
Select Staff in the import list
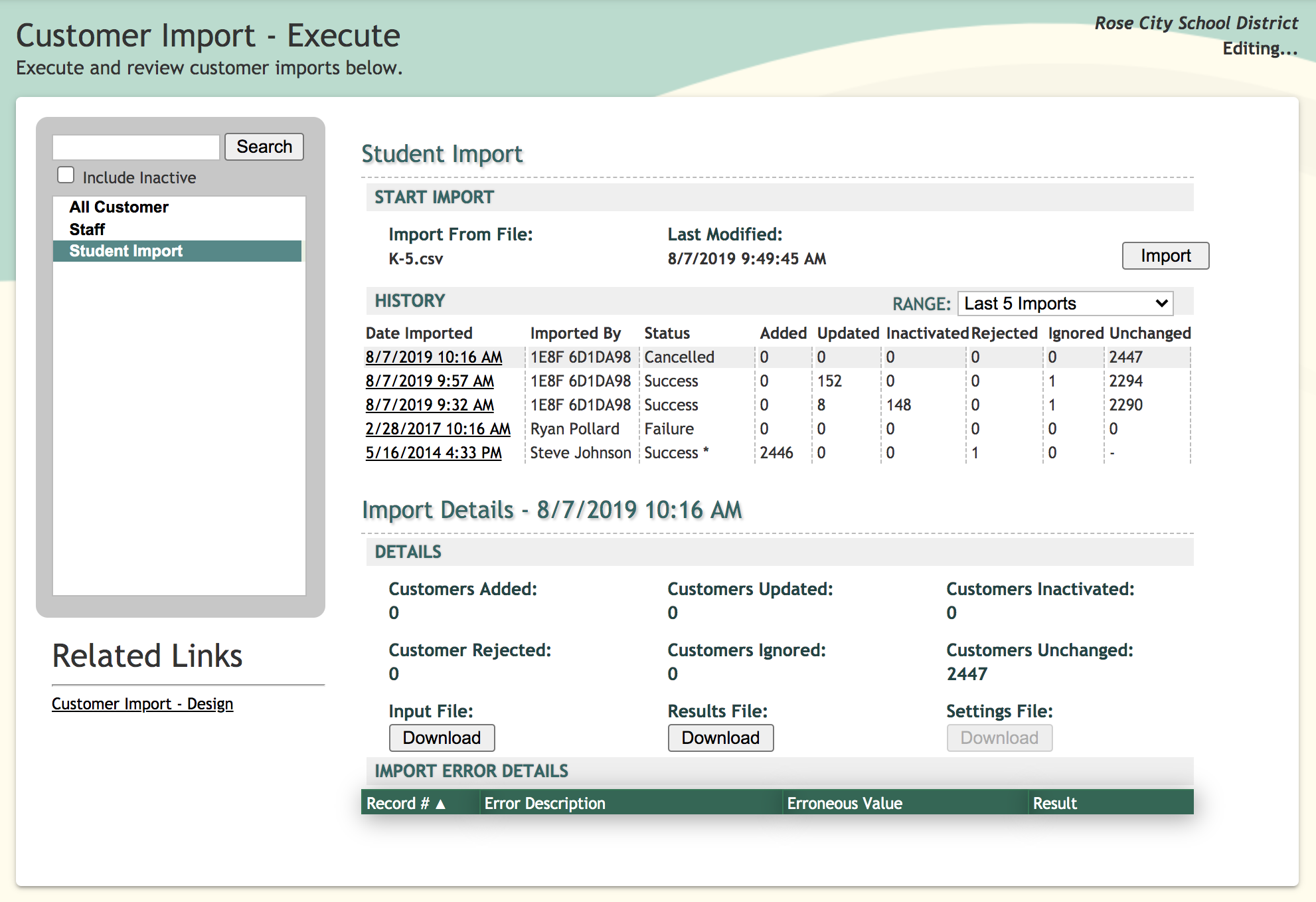pyautogui.click(x=87, y=230)
